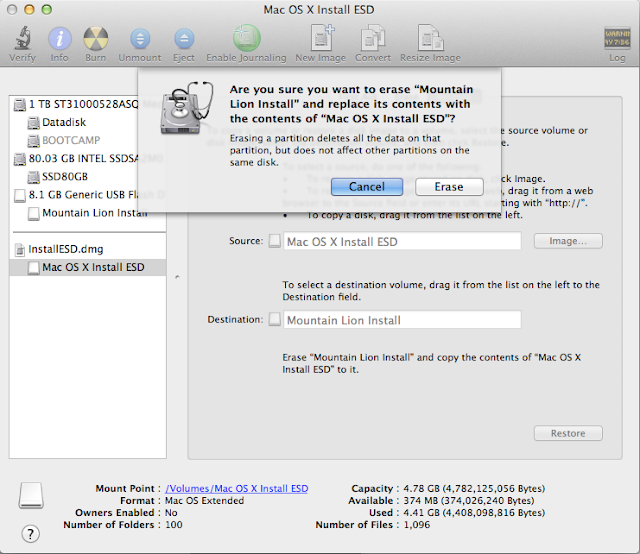Click the Image... button
This screenshot has width=640, height=554.
[x=568, y=241]
